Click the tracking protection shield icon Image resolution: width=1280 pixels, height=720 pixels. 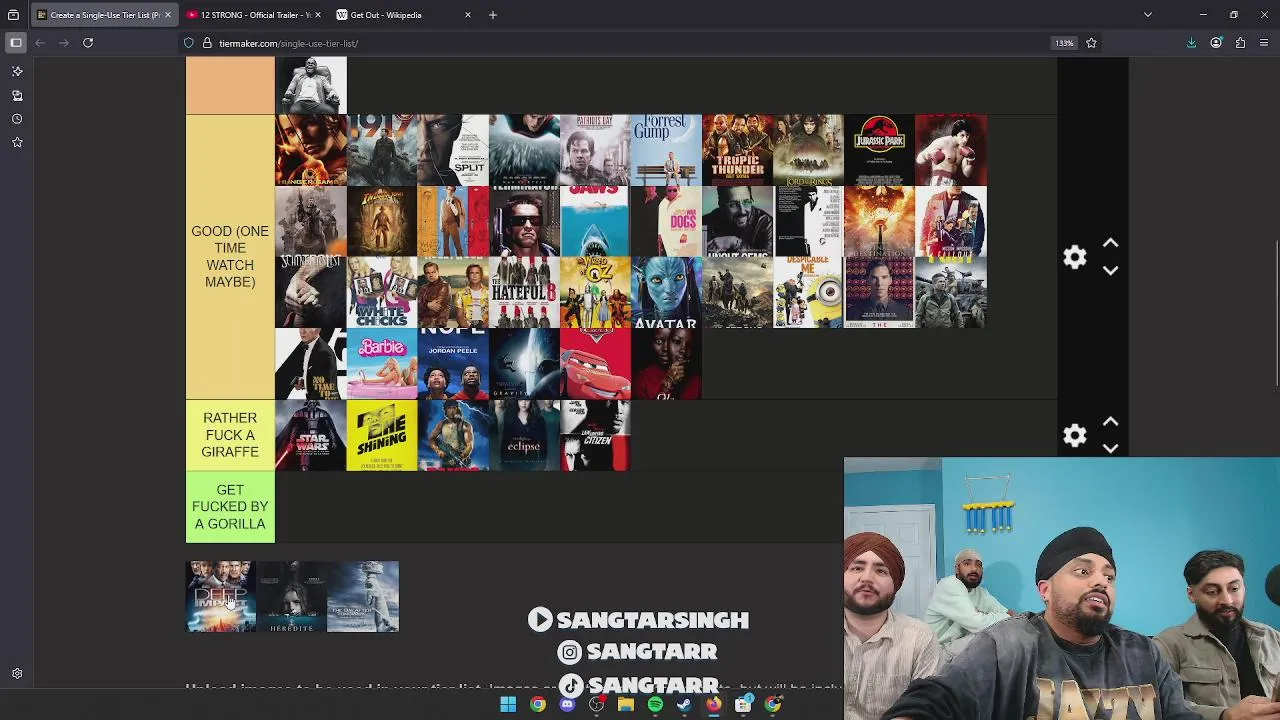188,43
